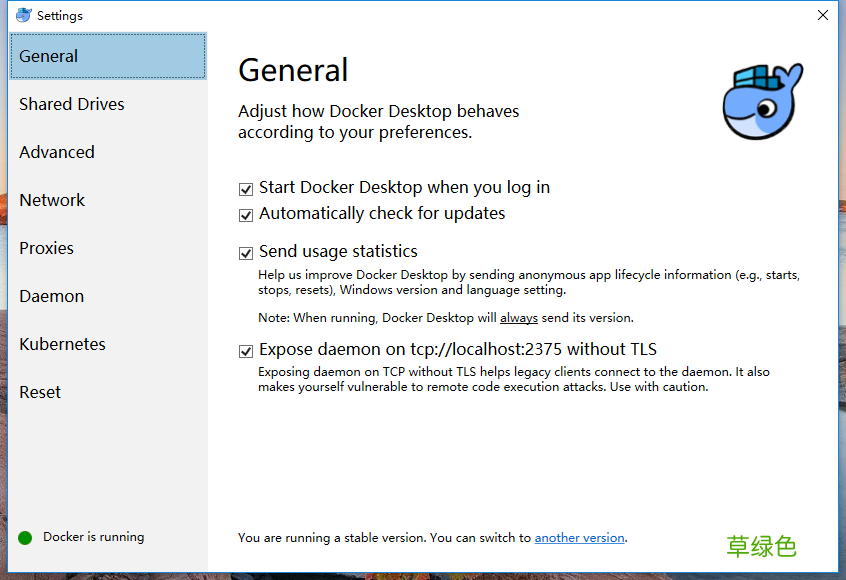Viewport: 846px width, 580px height.
Task: Open the another version link
Action: pos(579,537)
